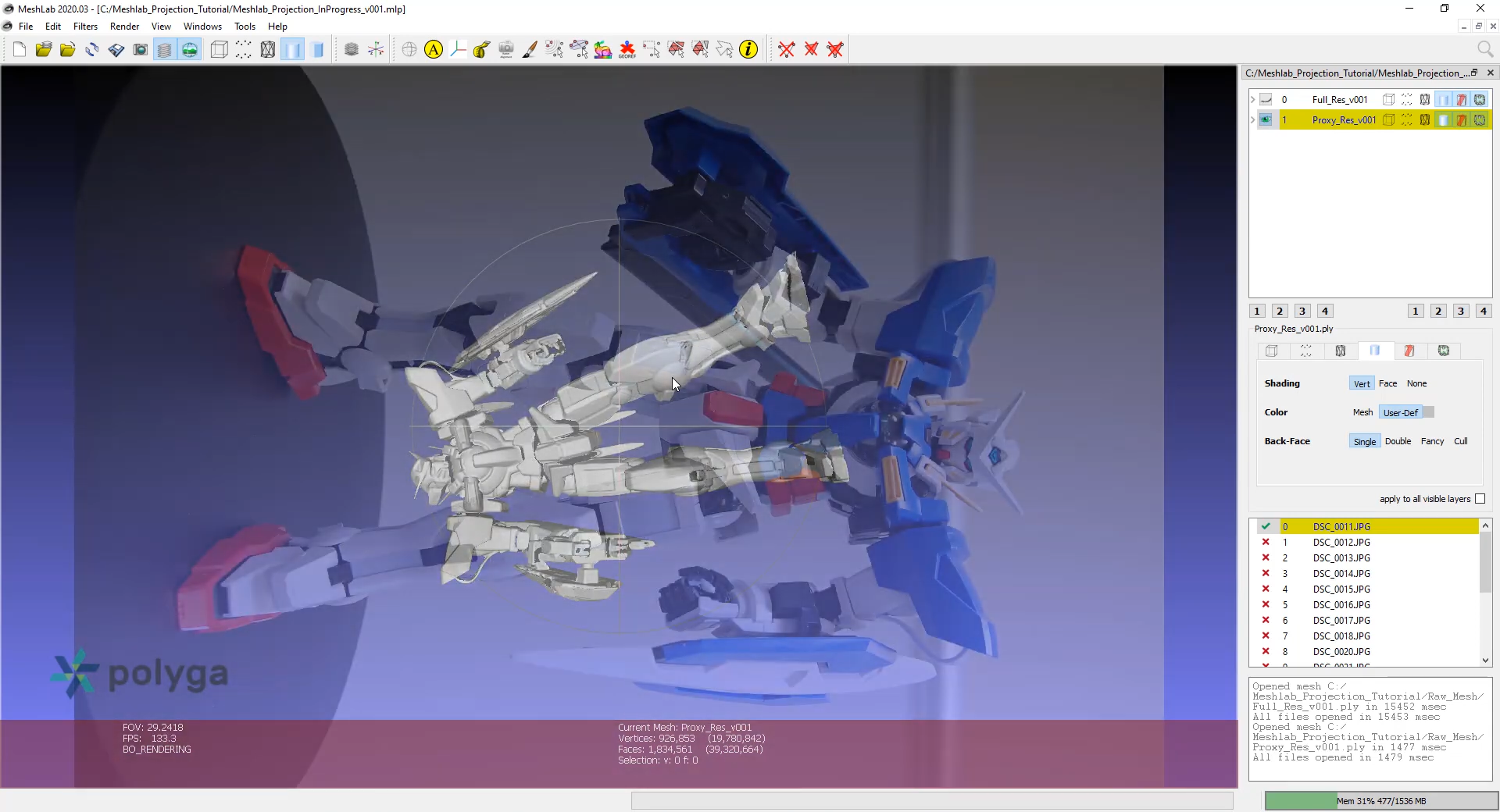Open the Windows menu
Image resolution: width=1500 pixels, height=812 pixels.
click(x=202, y=27)
